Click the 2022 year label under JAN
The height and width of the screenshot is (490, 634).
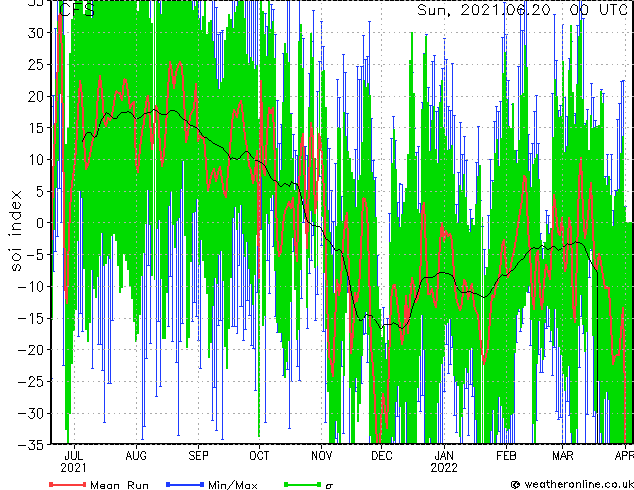(x=444, y=467)
